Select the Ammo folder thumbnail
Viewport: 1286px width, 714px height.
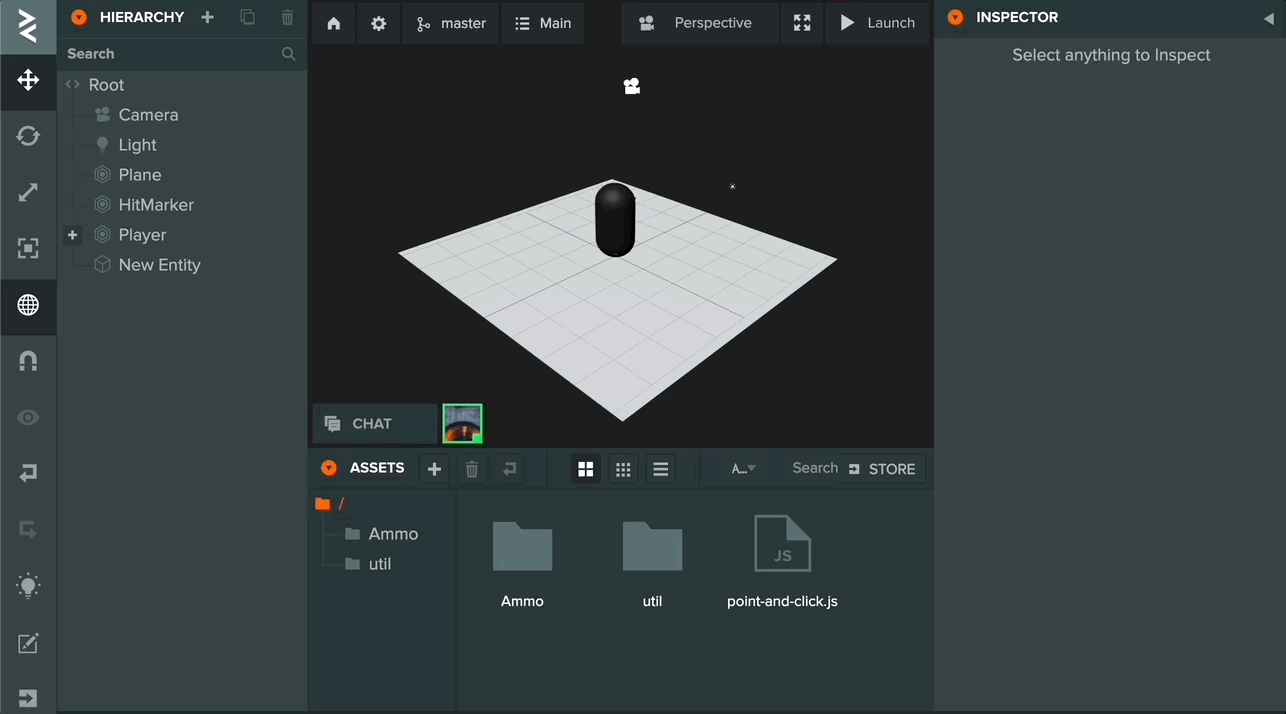(x=522, y=562)
